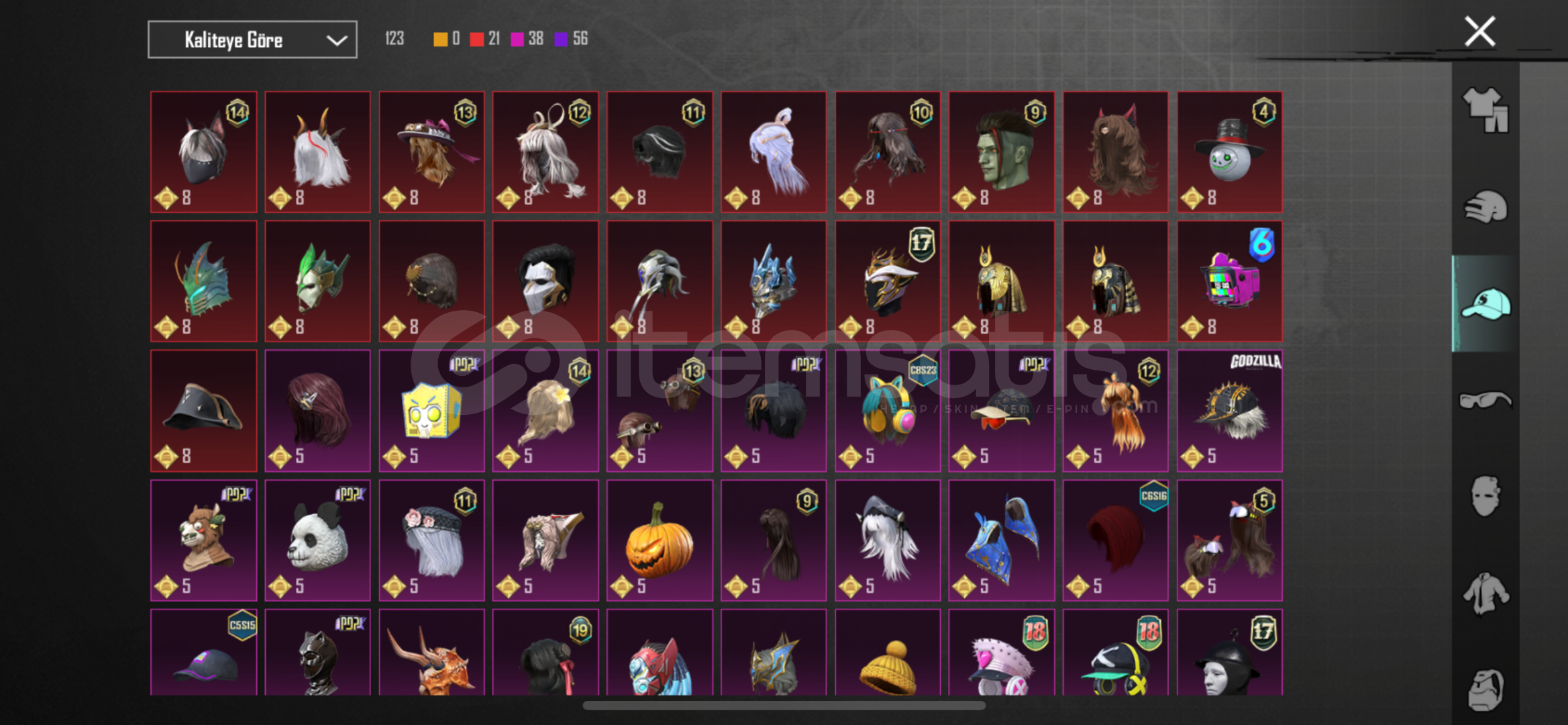Choose the Godzilla spiked cap item
Viewport: 1568px width, 725px height.
pos(1230,410)
